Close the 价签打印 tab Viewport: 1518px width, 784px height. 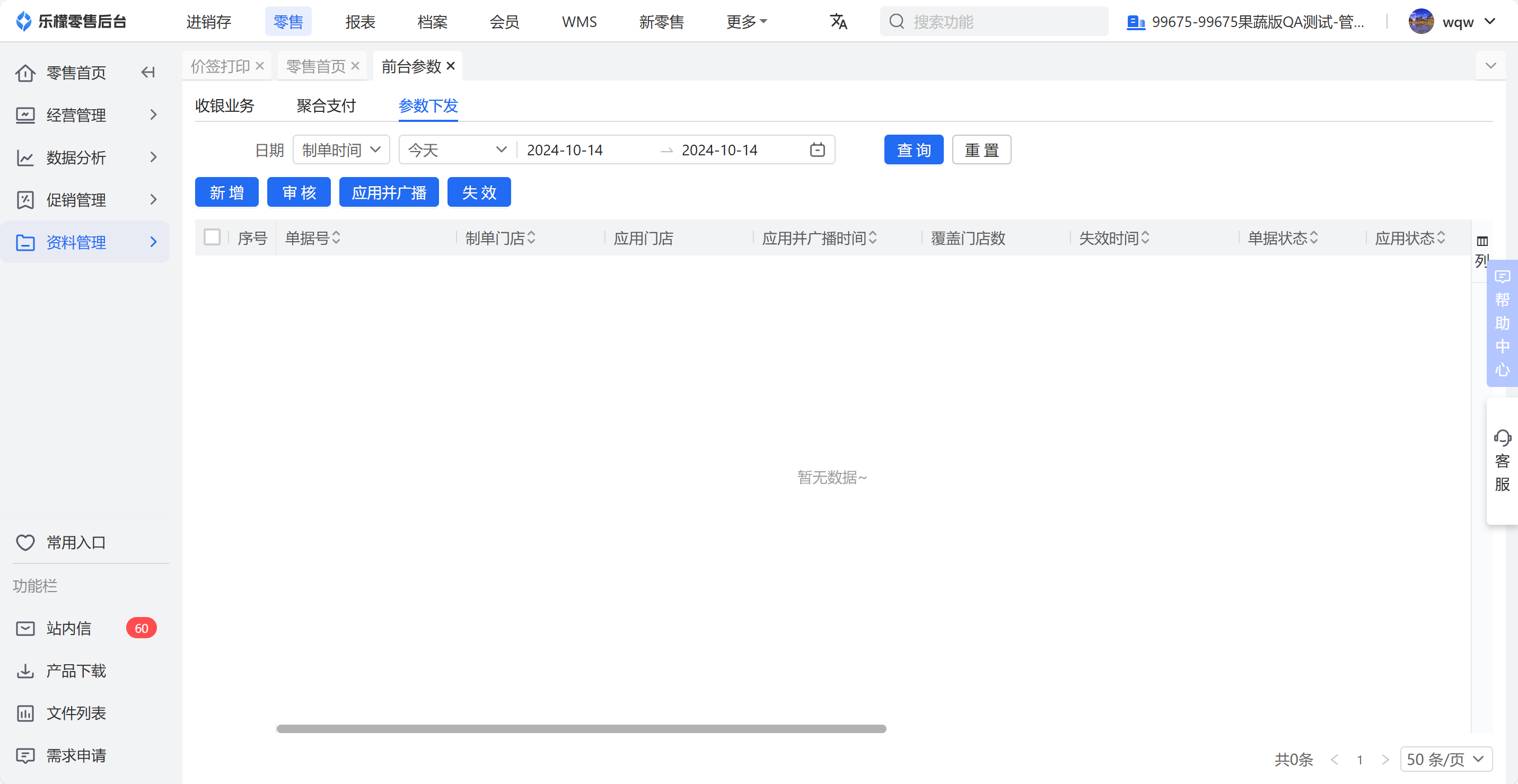259,65
